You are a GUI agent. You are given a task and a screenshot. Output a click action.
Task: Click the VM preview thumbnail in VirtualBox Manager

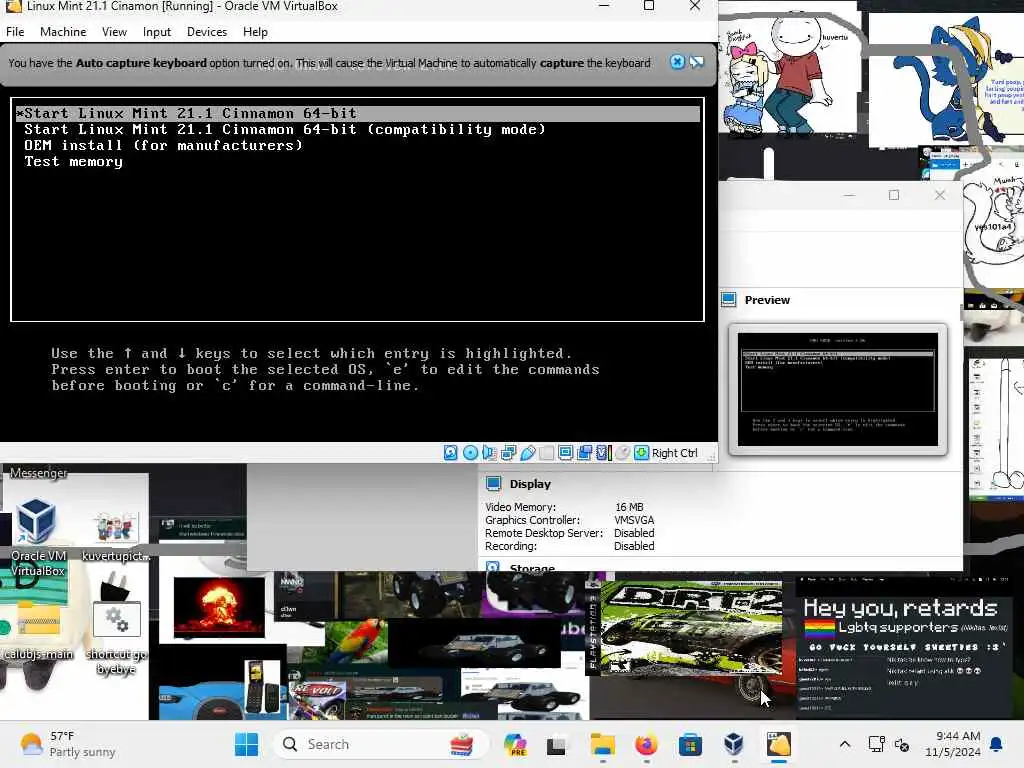point(838,389)
